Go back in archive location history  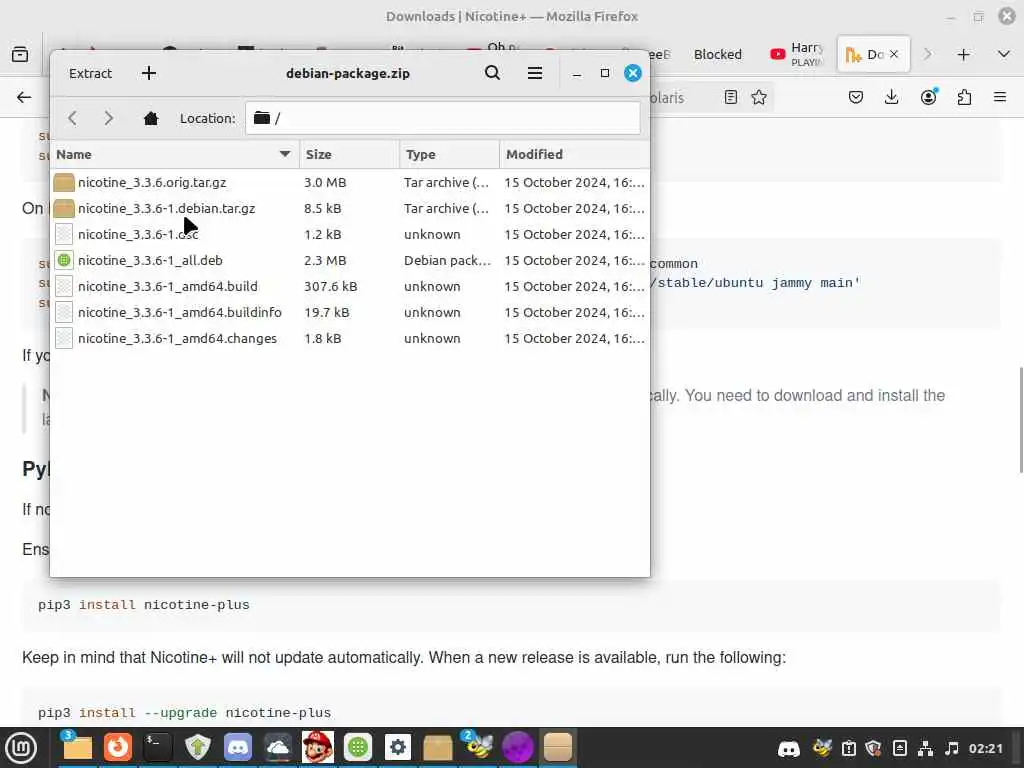(x=72, y=118)
